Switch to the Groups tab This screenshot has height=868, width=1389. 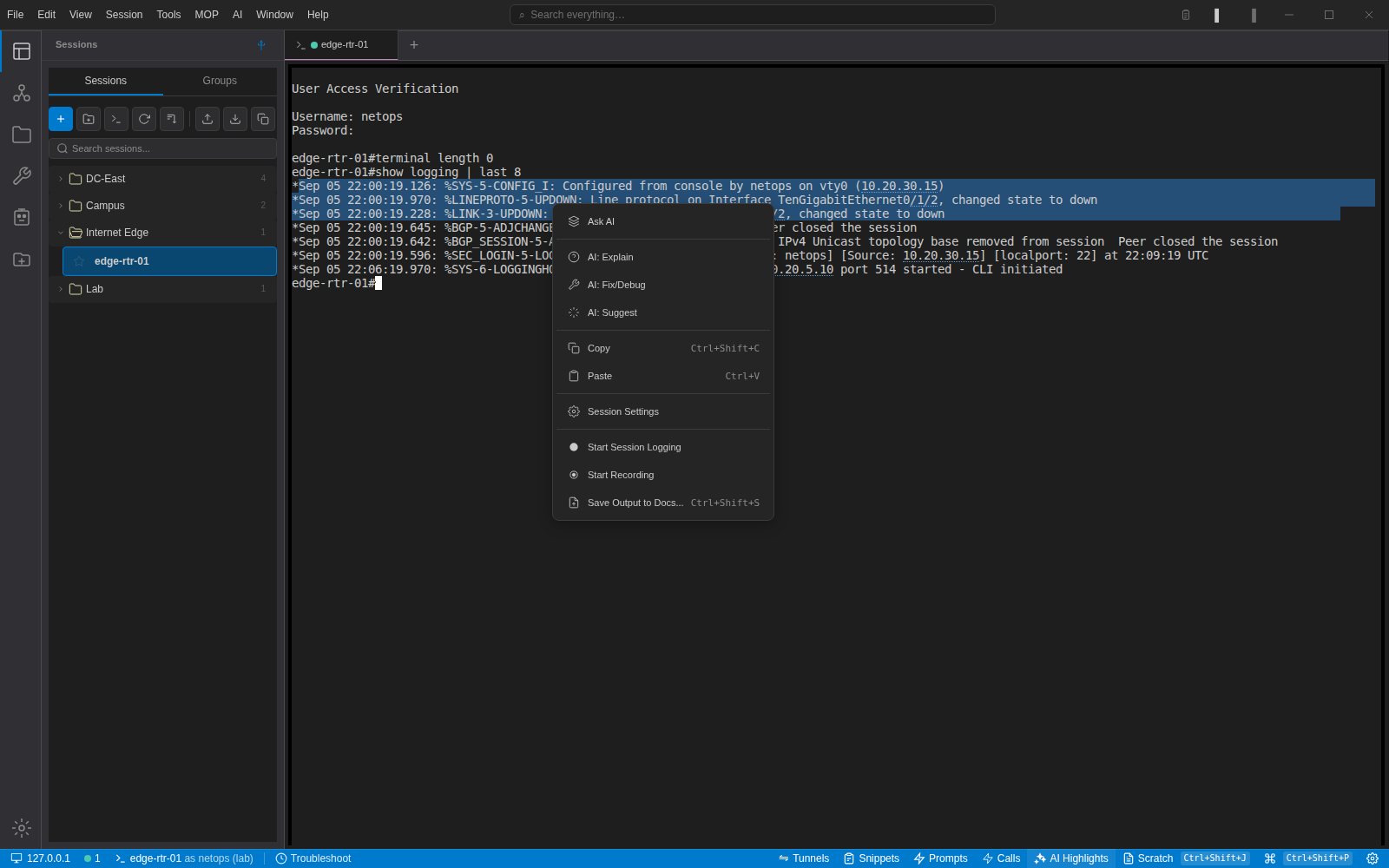point(220,81)
